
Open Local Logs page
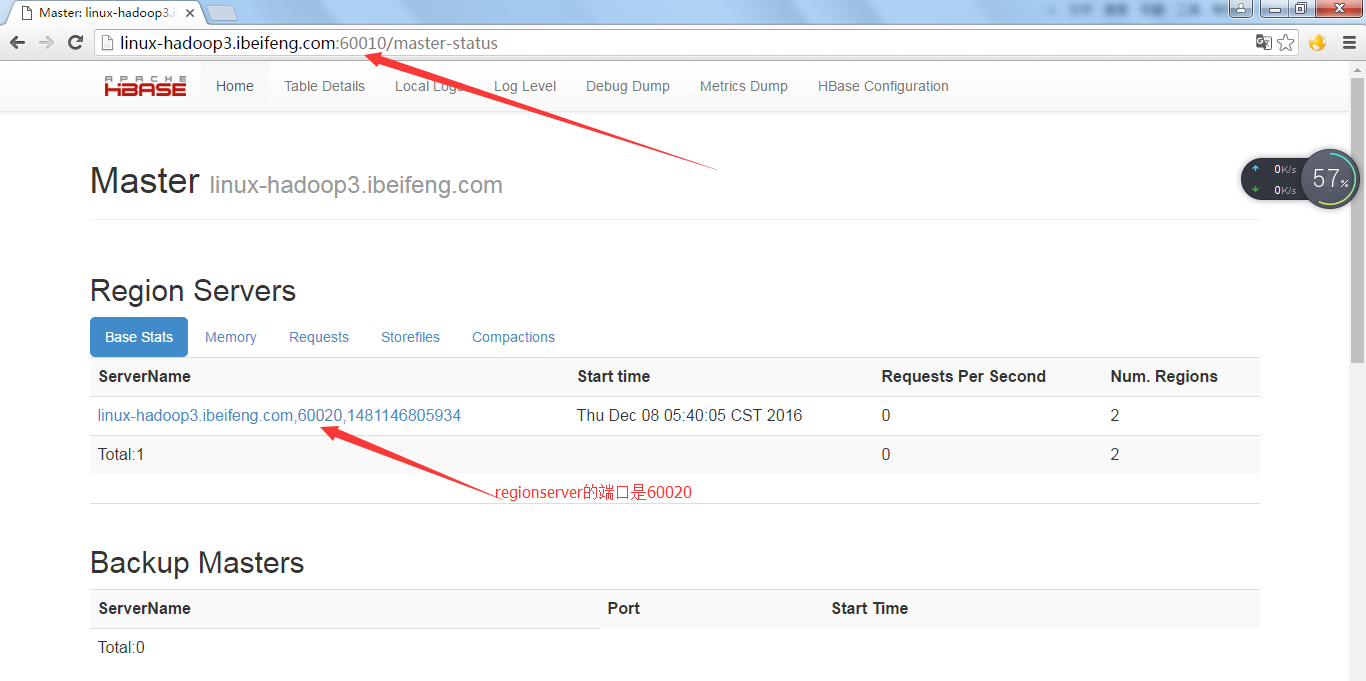[x=429, y=86]
